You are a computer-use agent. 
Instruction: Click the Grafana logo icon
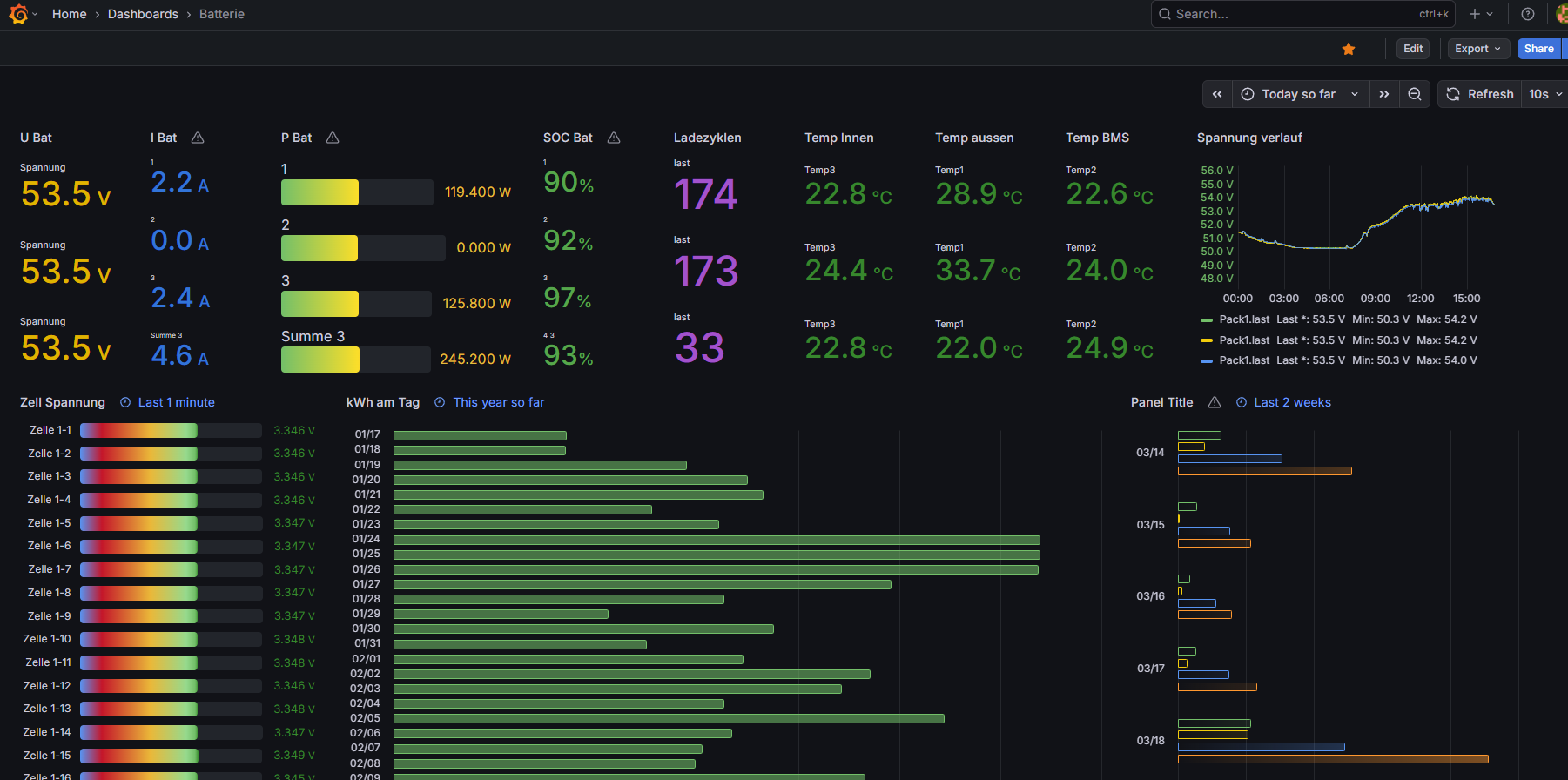click(18, 14)
